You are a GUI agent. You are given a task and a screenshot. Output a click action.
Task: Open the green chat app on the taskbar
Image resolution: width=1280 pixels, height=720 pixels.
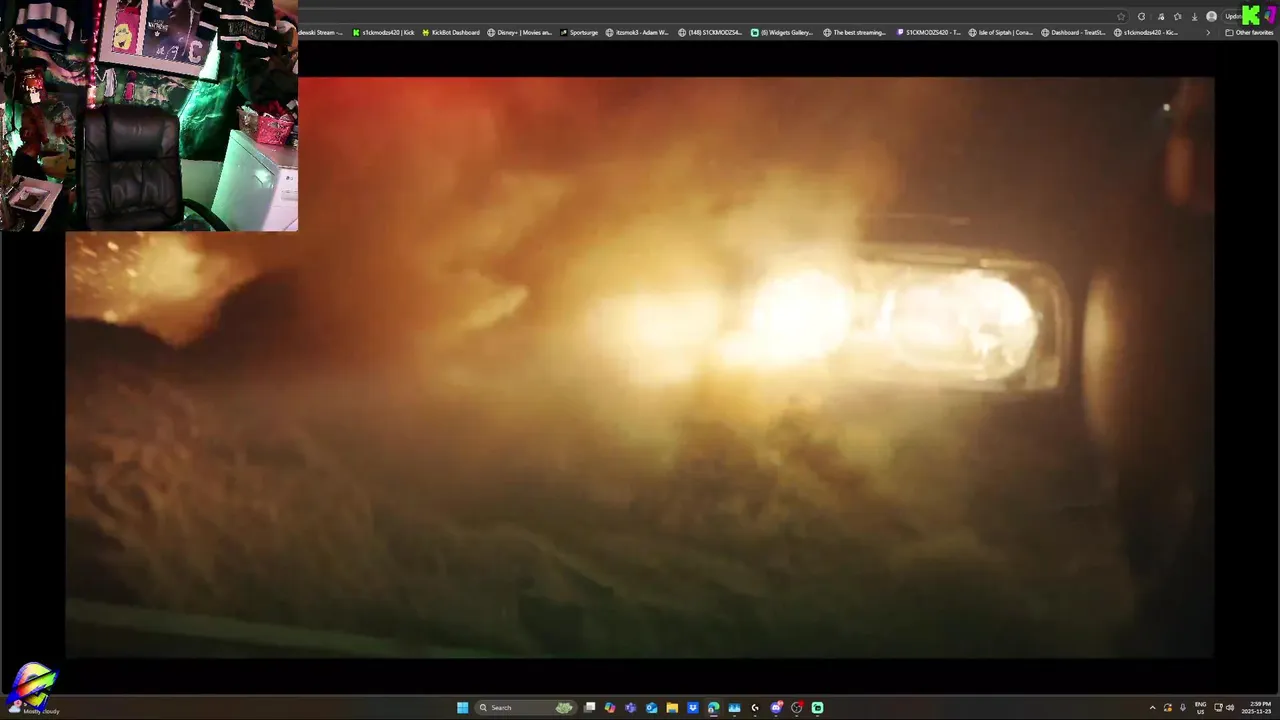[817, 708]
